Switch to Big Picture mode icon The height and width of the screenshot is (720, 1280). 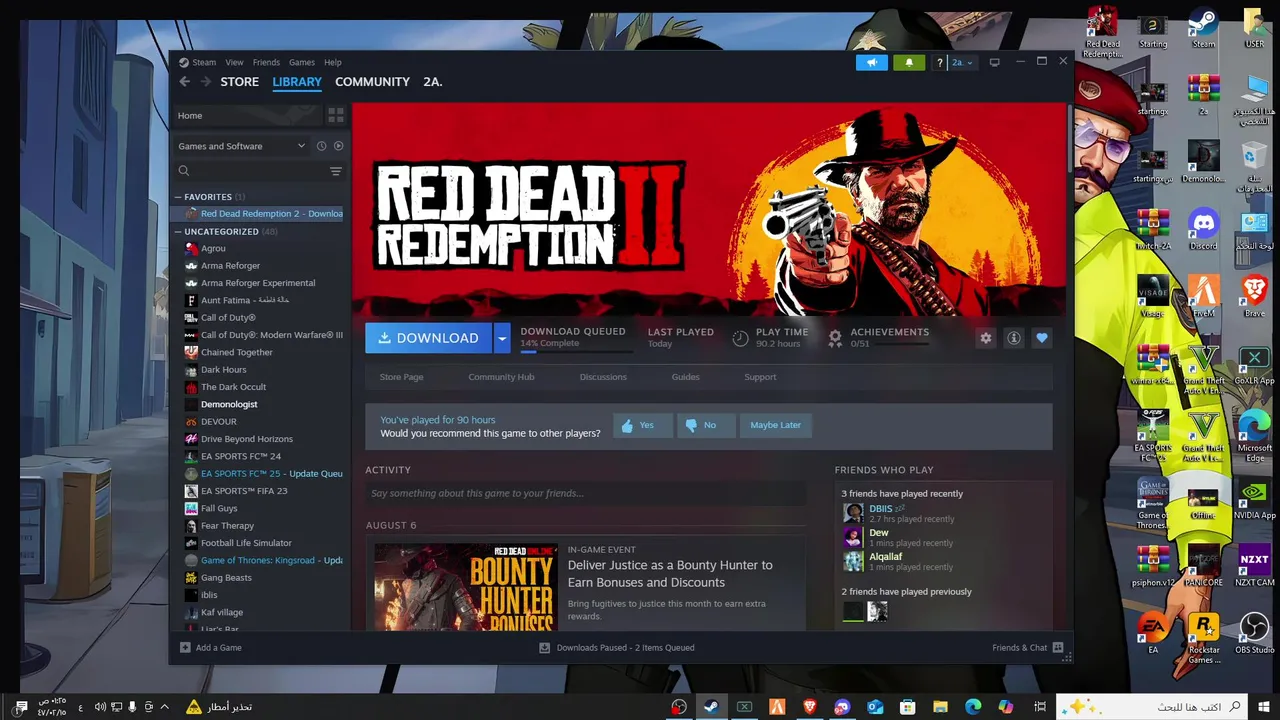pyautogui.click(x=994, y=62)
